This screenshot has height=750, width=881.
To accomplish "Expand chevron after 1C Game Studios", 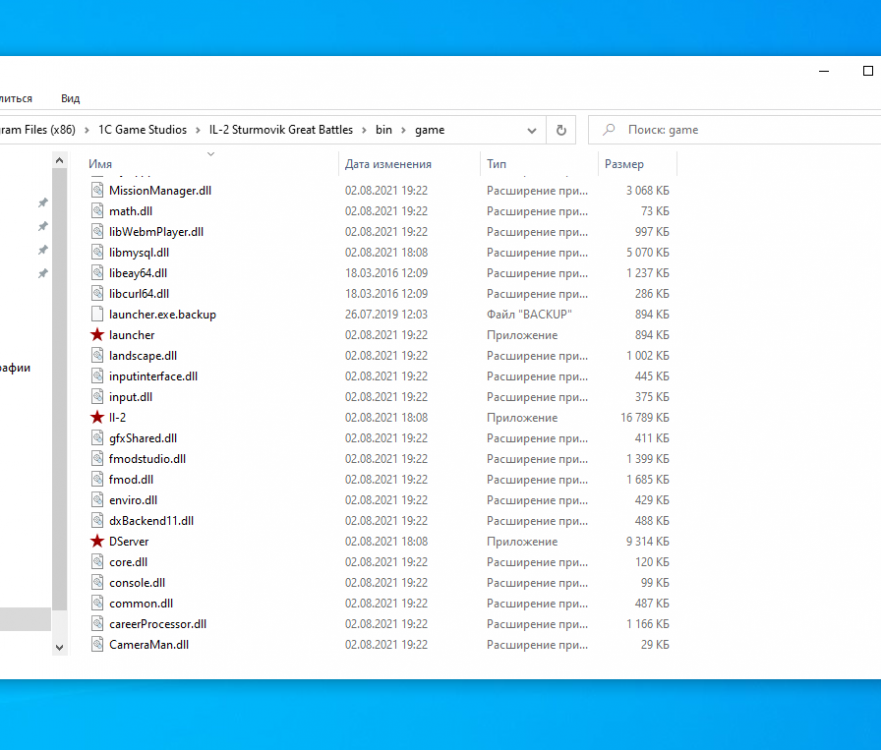I will click(x=198, y=130).
